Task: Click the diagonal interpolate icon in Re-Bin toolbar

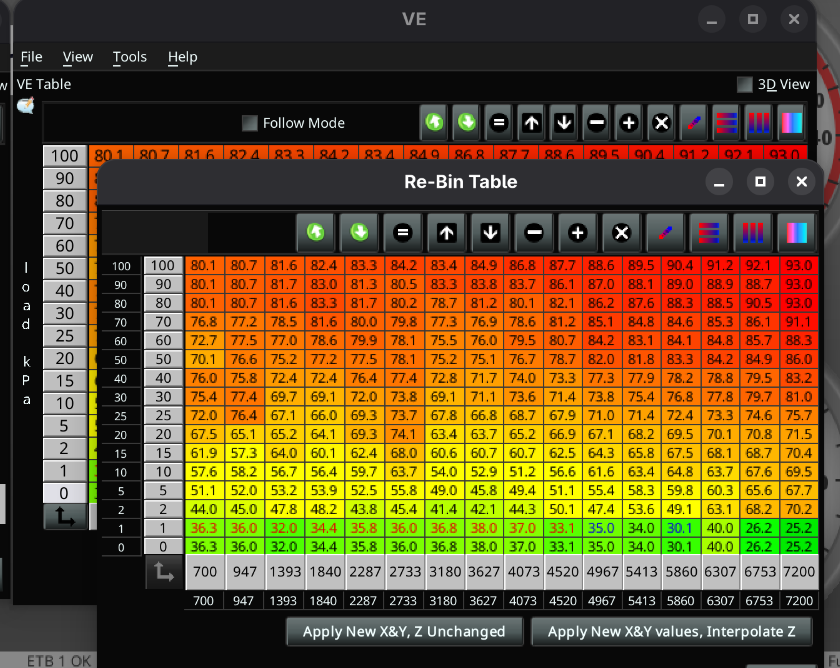Action: click(x=665, y=232)
